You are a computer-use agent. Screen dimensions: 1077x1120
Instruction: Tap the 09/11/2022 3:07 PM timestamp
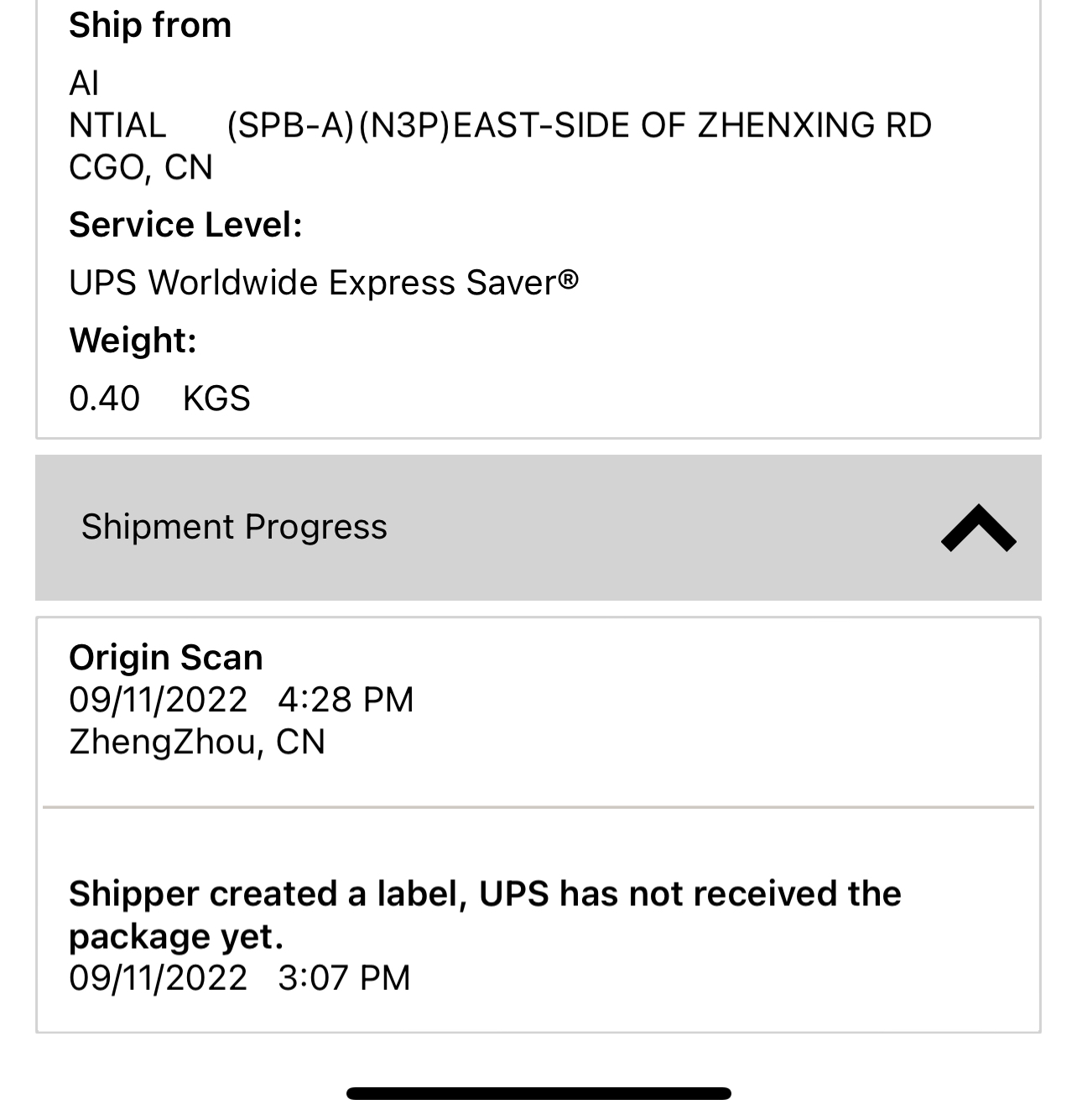[x=240, y=978]
